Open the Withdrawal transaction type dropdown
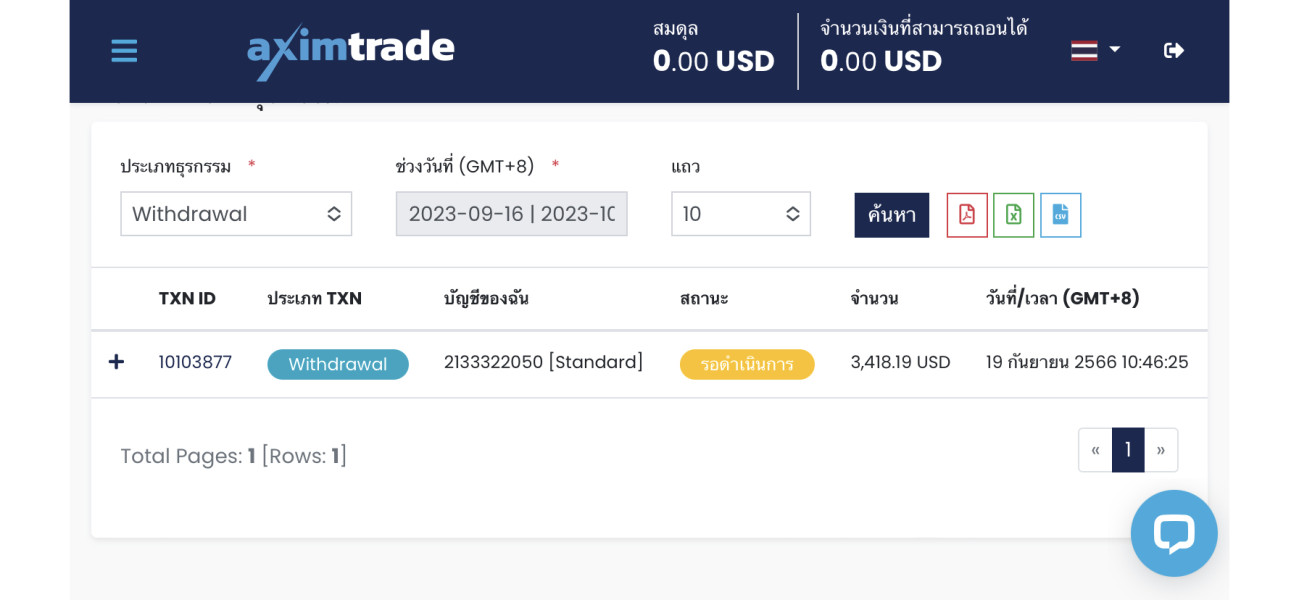1299x600 pixels. [x=236, y=214]
